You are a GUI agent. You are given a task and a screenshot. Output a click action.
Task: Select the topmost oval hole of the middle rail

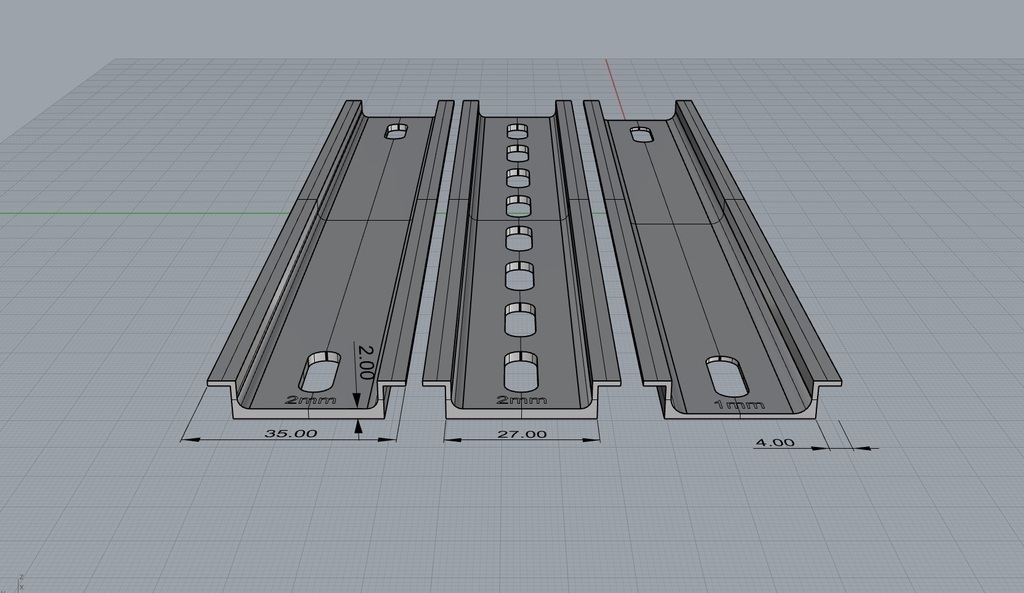pyautogui.click(x=517, y=130)
